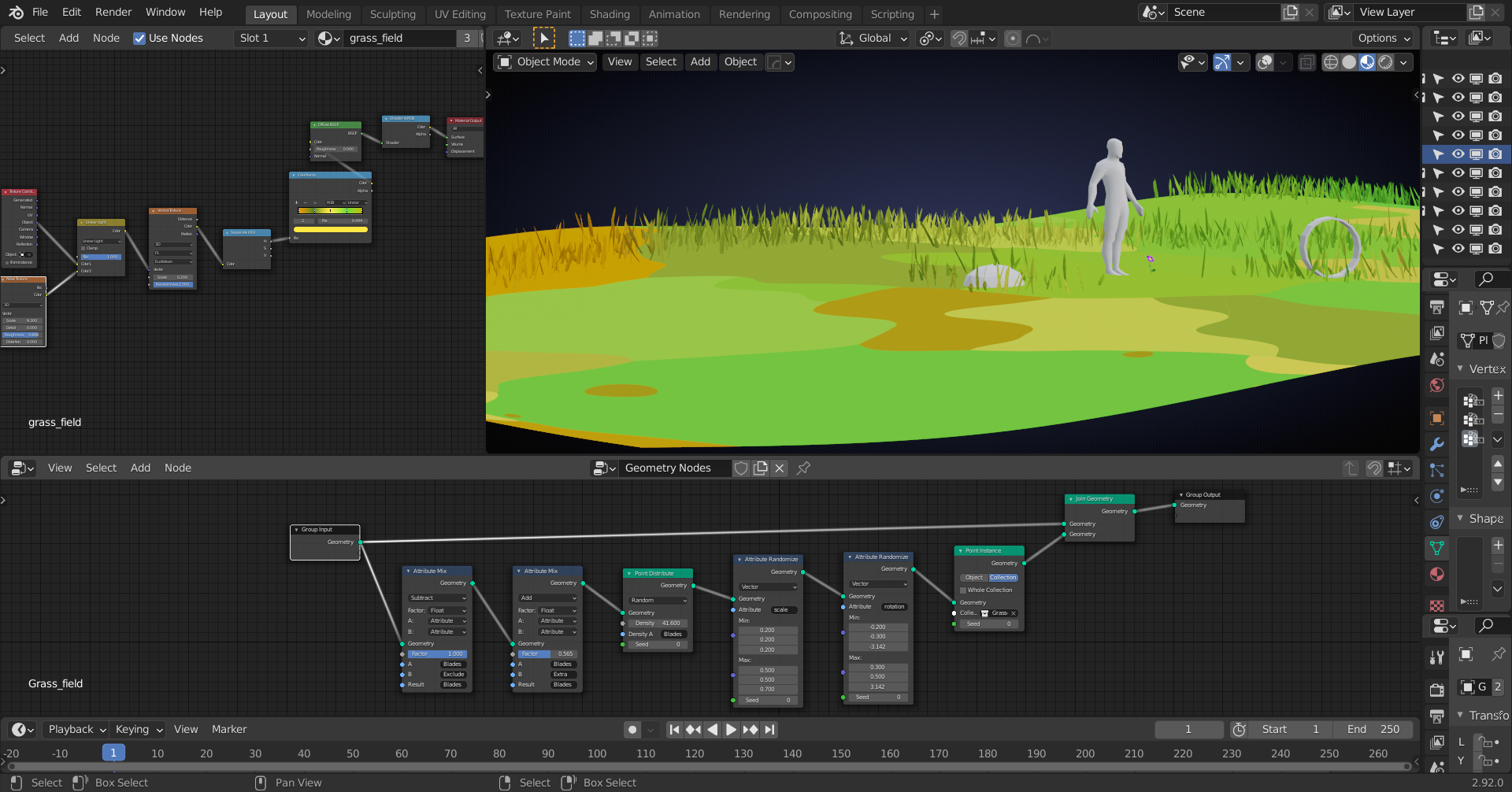Open the Keying popover in timeline
The height and width of the screenshot is (792, 1512).
pyautogui.click(x=139, y=730)
